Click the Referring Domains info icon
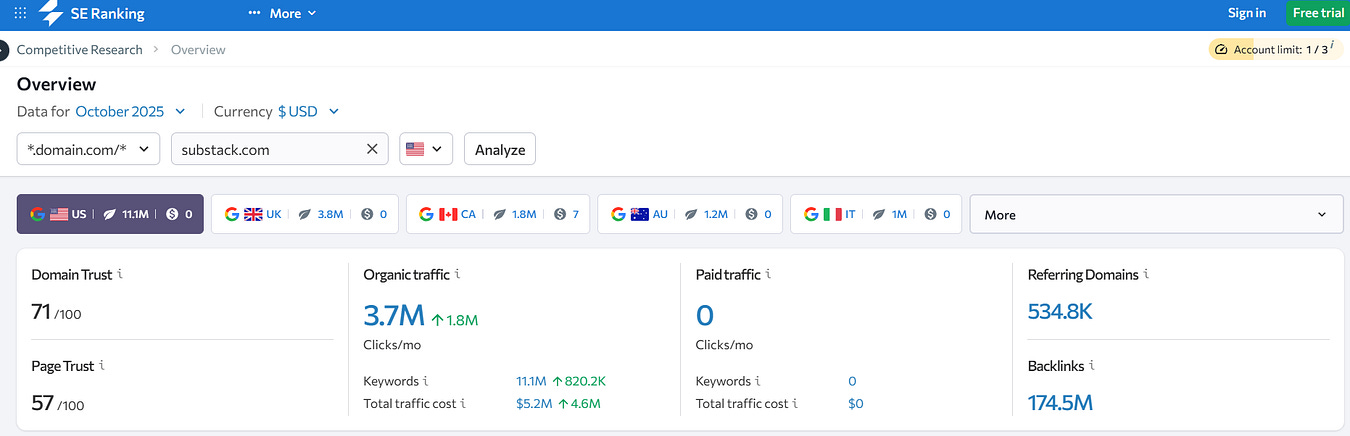Viewport: 1350px width, 436px height. 1146,273
